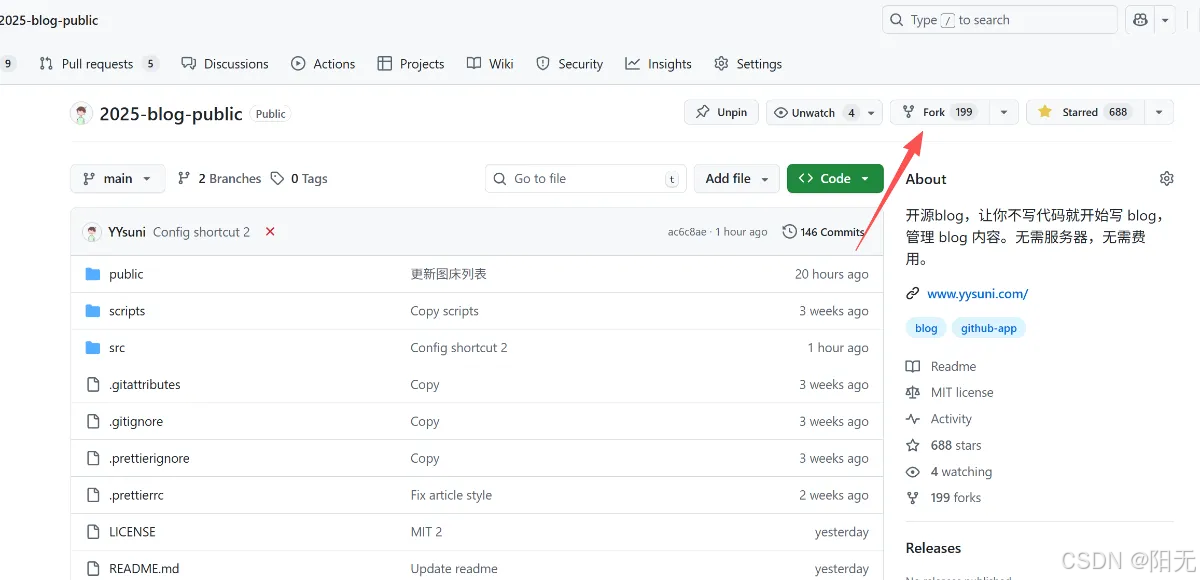This screenshot has width=1200, height=580.
Task: View the 4 watching link
Action: (949, 472)
